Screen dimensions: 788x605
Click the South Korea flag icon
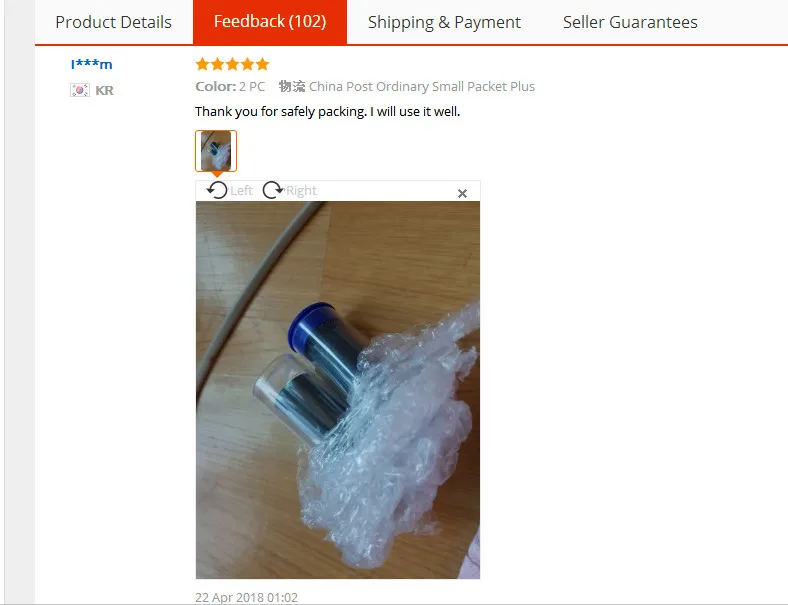[x=80, y=90]
